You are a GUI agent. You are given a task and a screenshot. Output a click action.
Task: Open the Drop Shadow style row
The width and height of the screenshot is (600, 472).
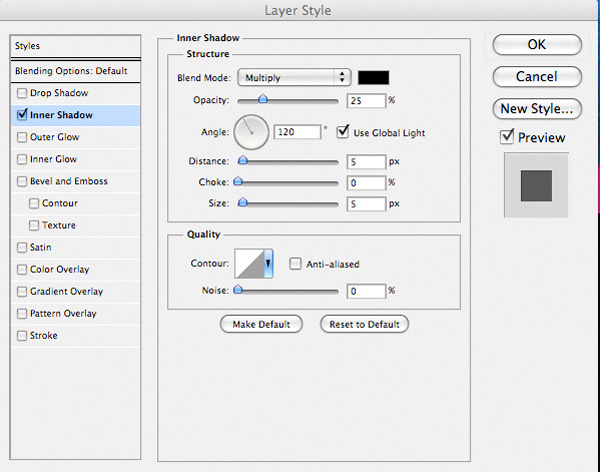click(x=75, y=93)
